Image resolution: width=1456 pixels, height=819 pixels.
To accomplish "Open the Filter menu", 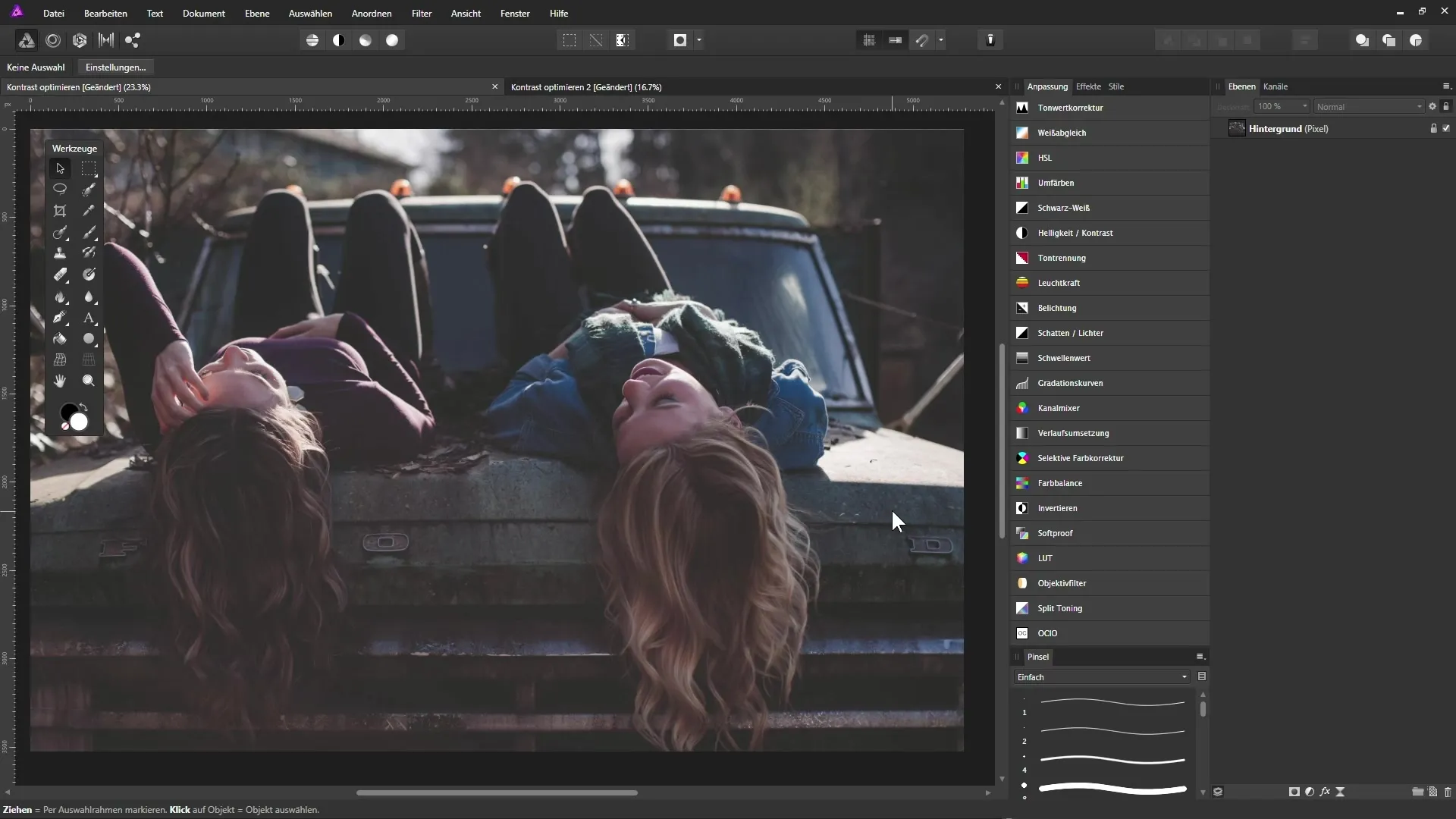I will tap(422, 14).
